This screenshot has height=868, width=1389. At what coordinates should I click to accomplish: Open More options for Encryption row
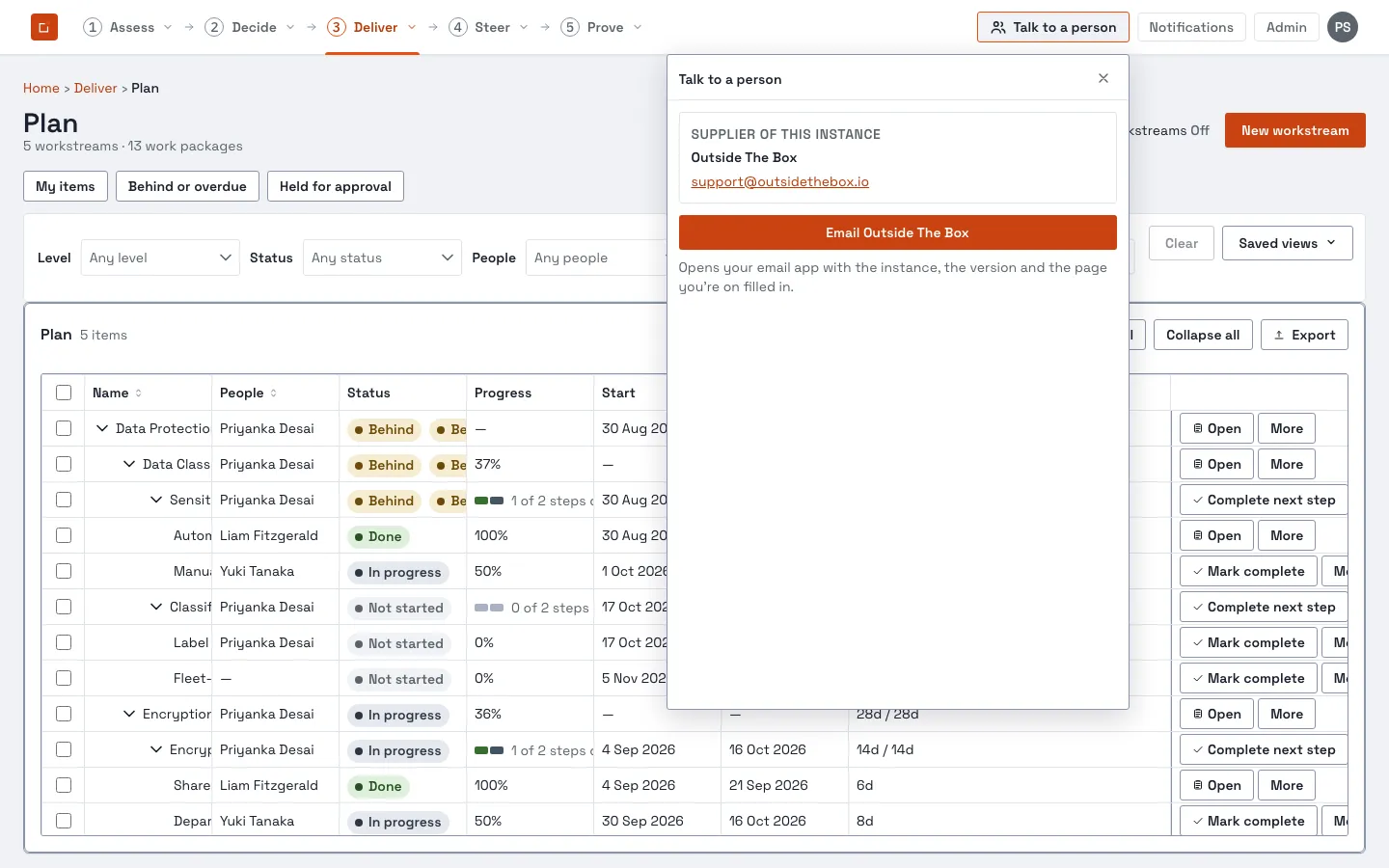[1287, 715]
